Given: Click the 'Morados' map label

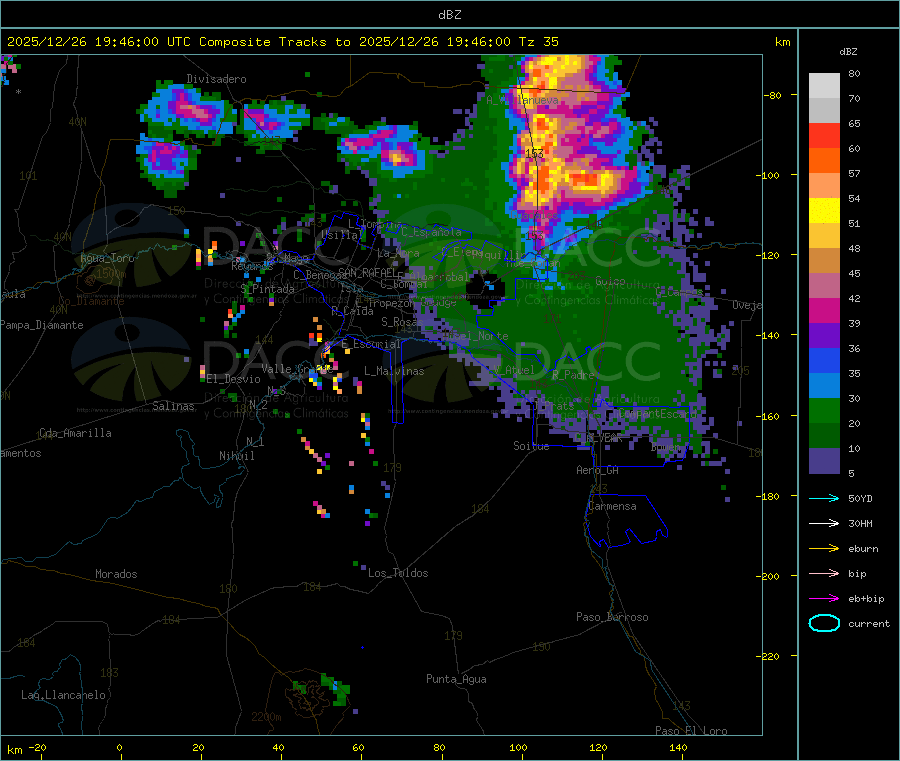Looking at the screenshot, I should (116, 574).
